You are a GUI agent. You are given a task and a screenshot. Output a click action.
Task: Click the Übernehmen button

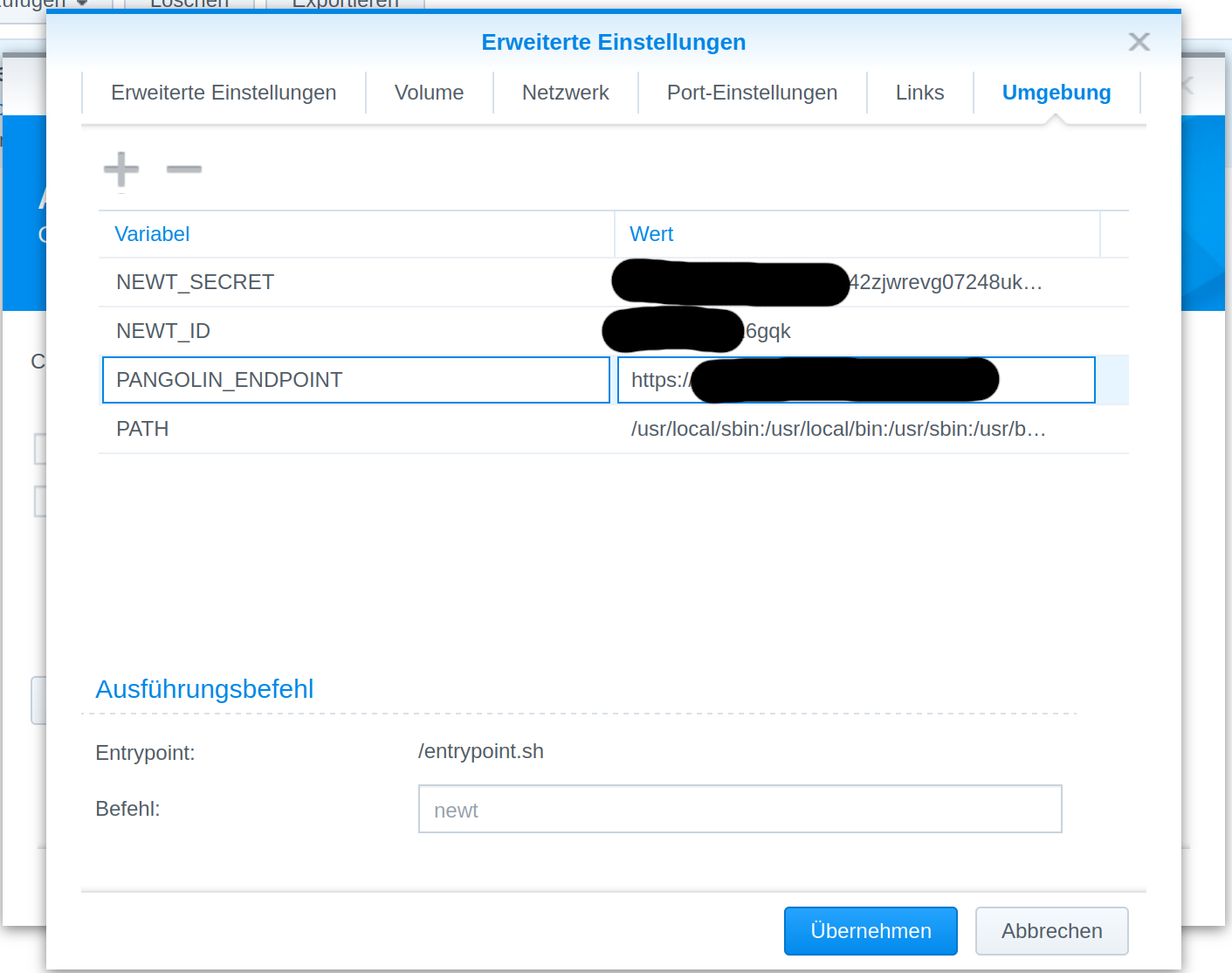click(871, 931)
